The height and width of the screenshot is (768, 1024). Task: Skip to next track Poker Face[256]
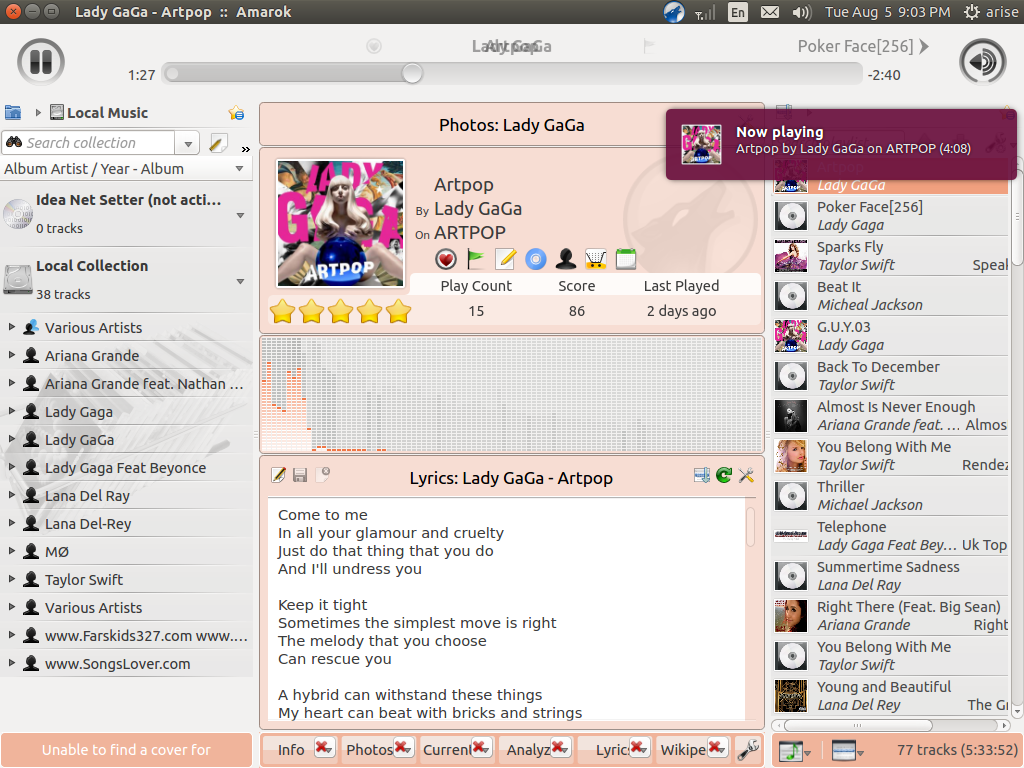coord(862,46)
